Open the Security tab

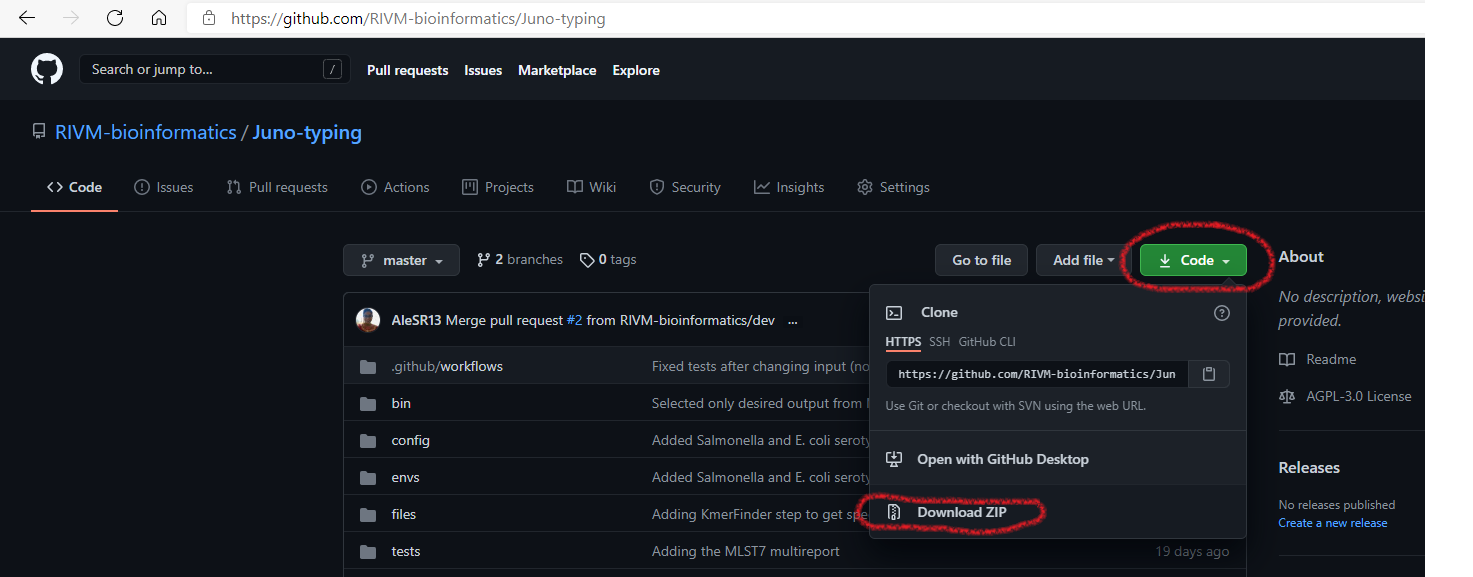[685, 187]
